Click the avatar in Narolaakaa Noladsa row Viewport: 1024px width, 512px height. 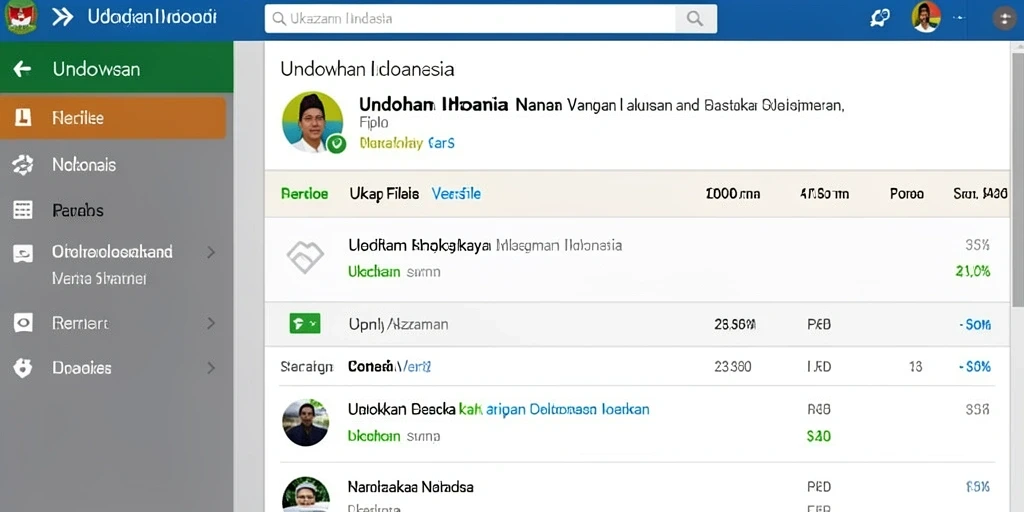[x=305, y=494]
